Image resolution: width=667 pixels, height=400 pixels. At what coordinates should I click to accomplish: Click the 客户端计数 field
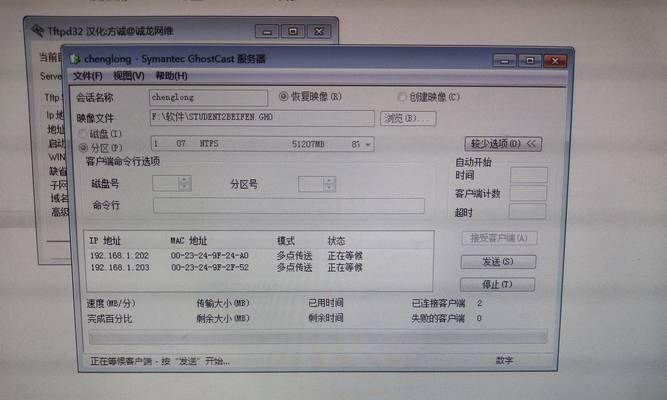528,193
